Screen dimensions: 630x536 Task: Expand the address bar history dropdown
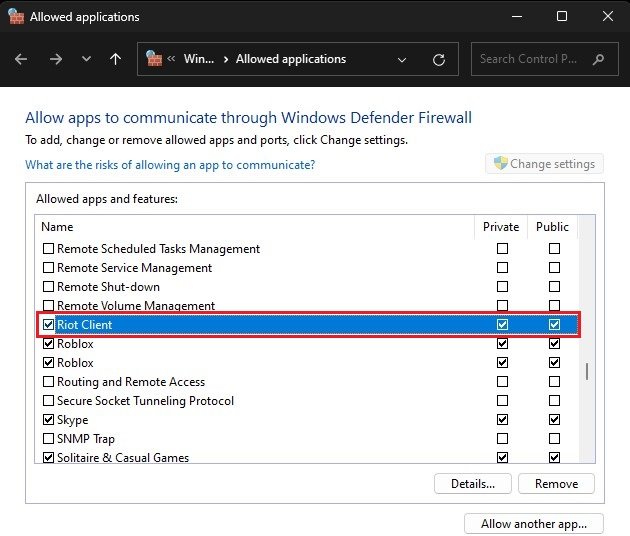402,59
